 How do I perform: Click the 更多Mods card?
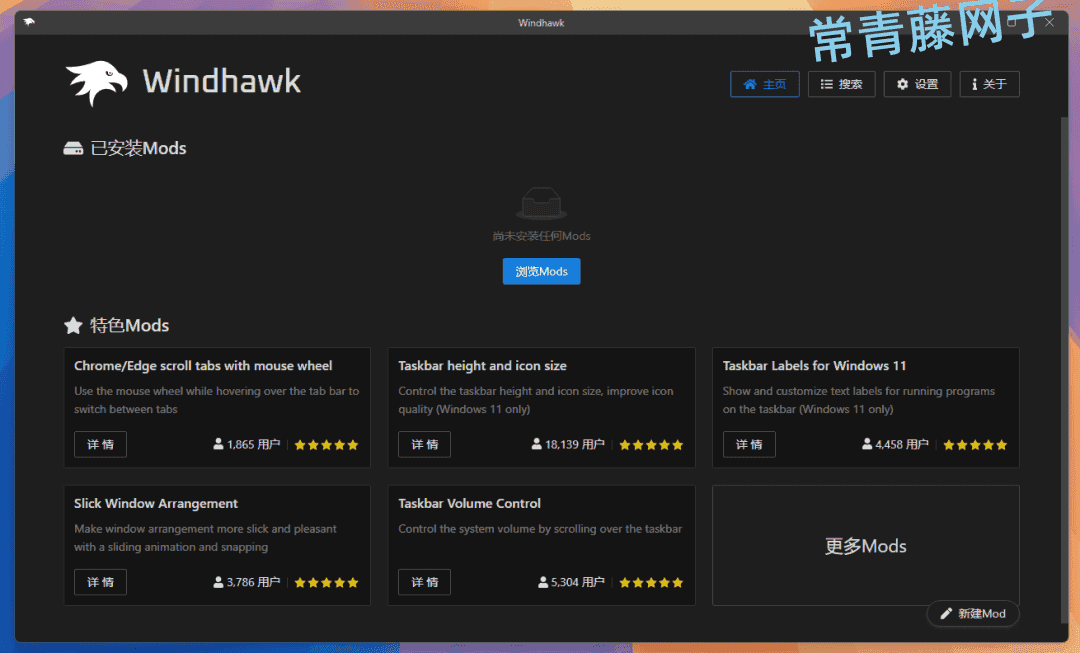pyautogui.click(x=866, y=546)
